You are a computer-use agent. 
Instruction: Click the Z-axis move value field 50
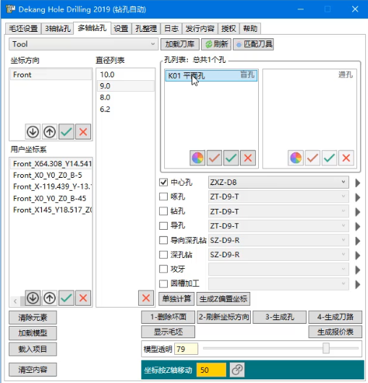[x=211, y=370]
